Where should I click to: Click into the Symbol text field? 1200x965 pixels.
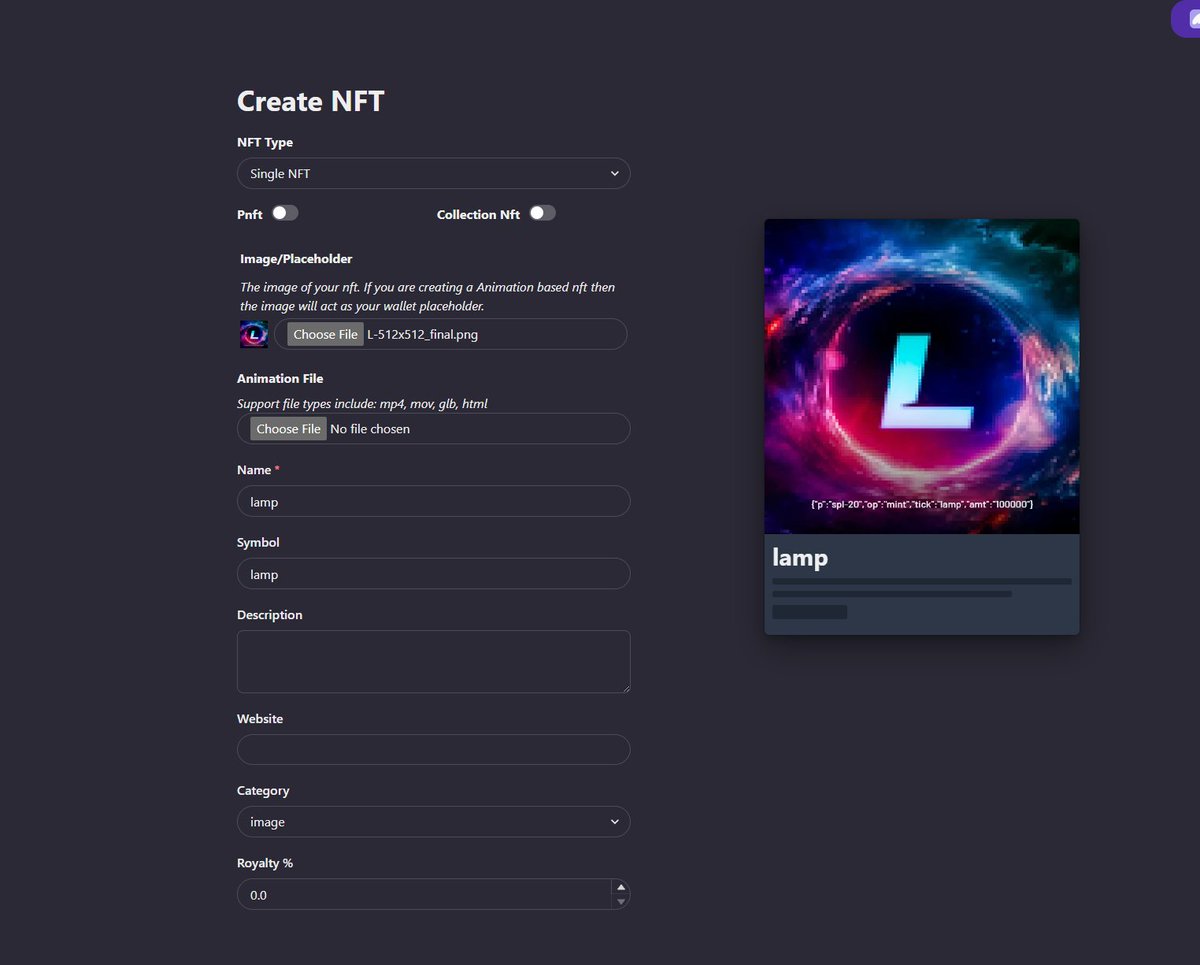(x=433, y=574)
